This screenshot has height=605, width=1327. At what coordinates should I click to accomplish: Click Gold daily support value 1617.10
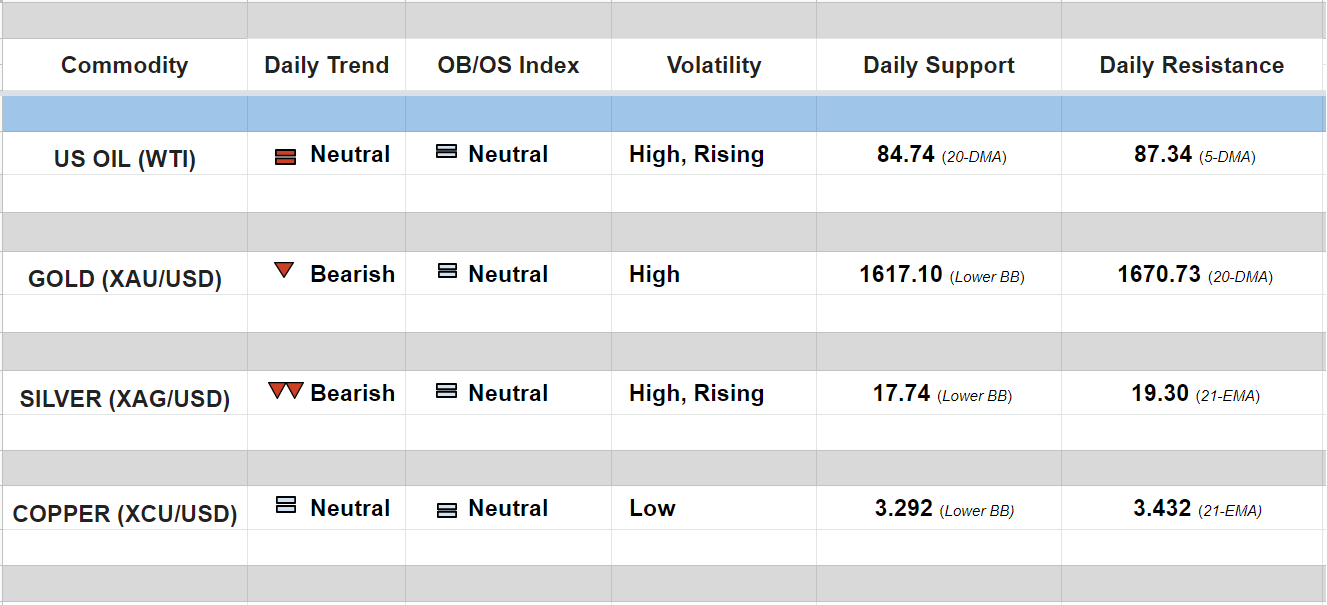(900, 274)
